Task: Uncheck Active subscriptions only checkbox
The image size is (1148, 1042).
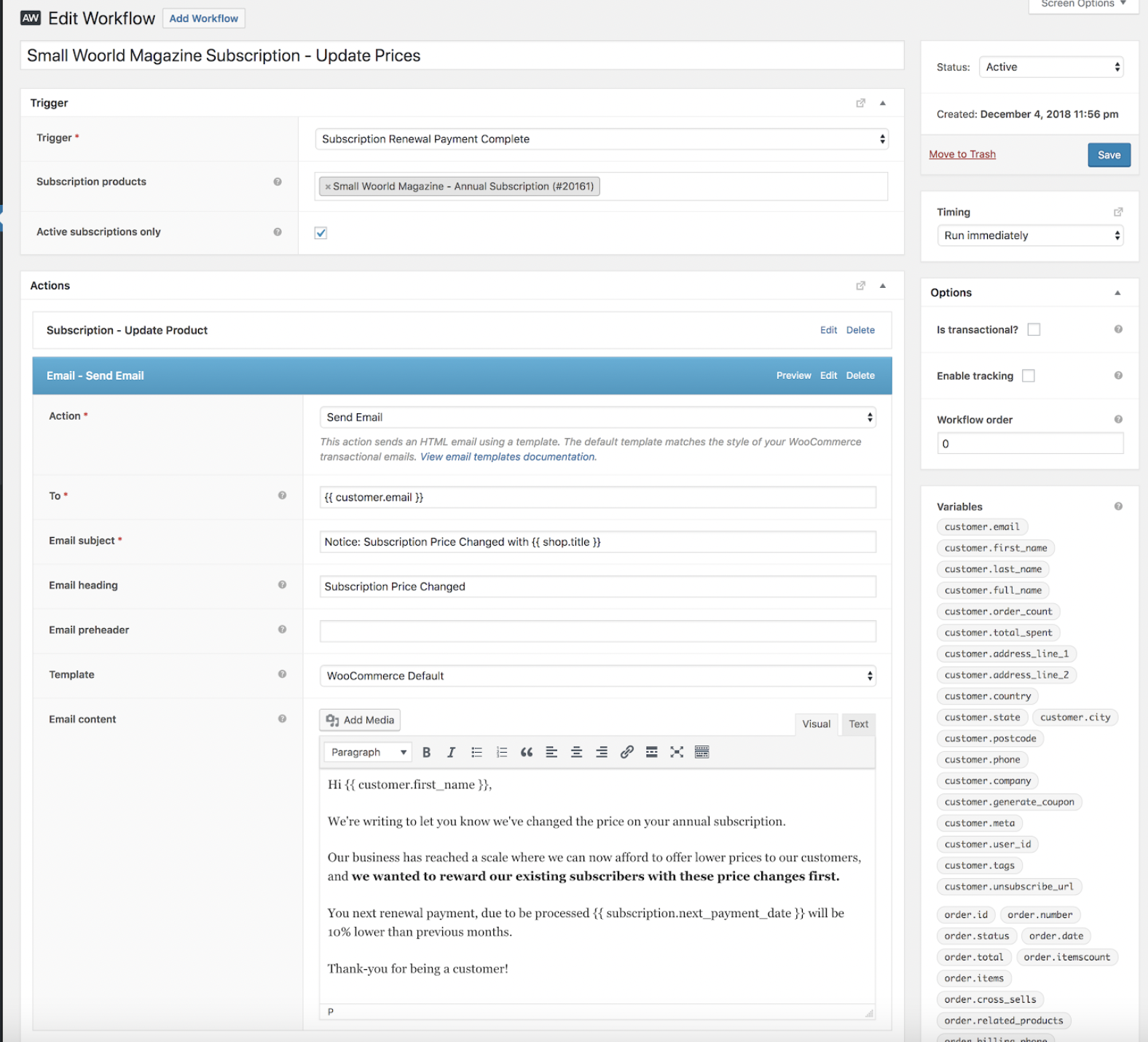Action: point(321,233)
